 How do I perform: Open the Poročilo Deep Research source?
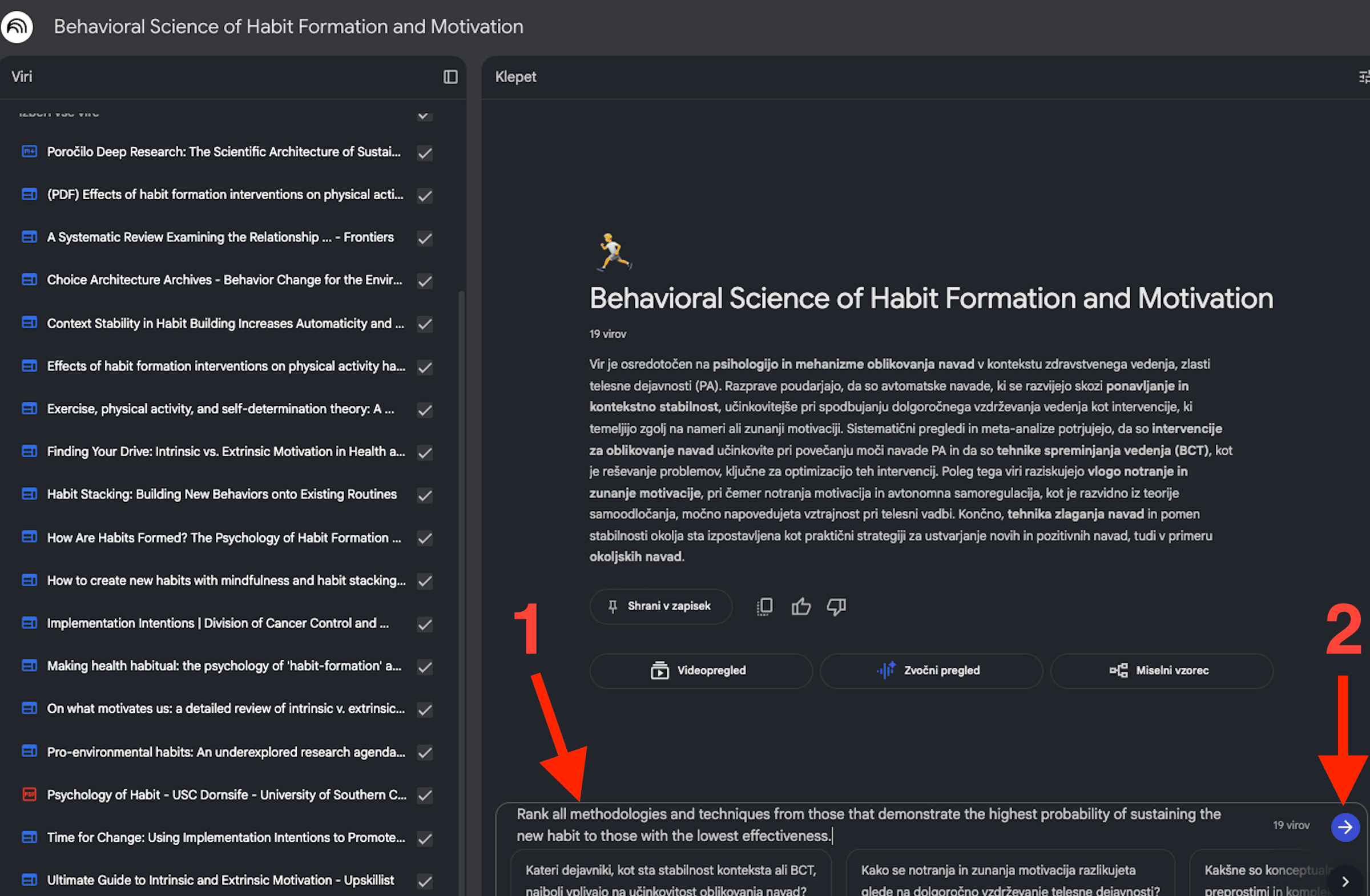pyautogui.click(x=223, y=152)
